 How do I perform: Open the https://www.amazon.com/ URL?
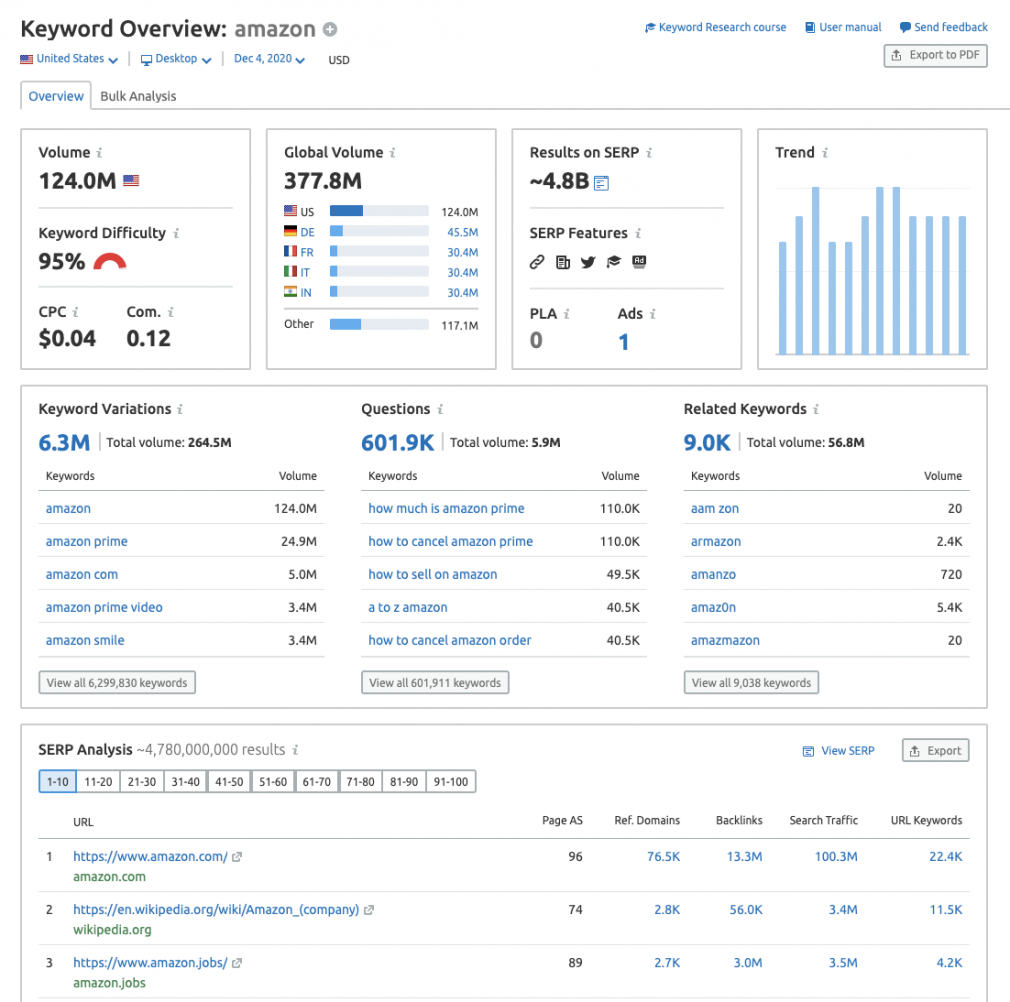click(150, 857)
